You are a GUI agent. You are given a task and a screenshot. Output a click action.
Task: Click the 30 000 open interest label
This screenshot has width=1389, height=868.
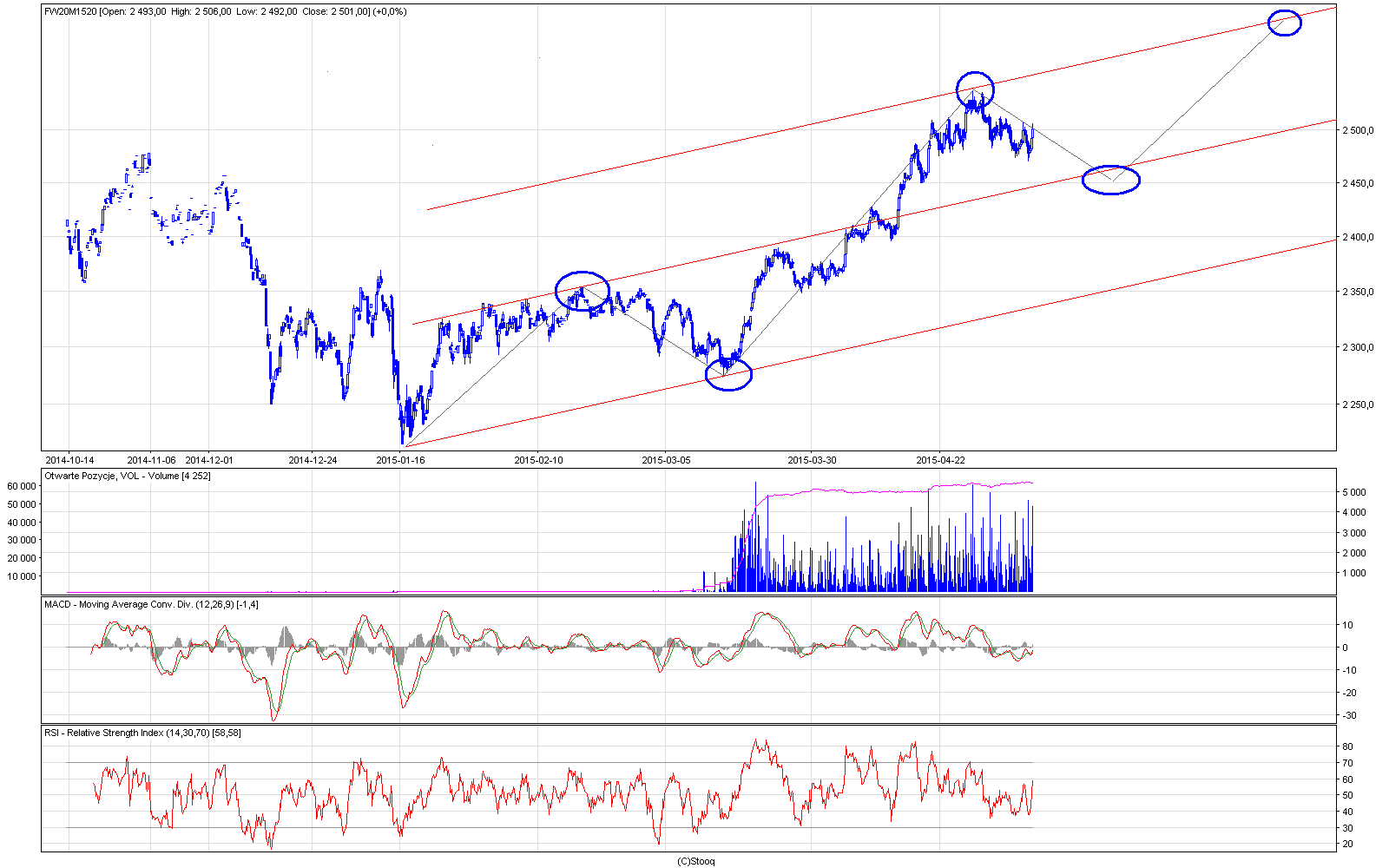pos(22,541)
